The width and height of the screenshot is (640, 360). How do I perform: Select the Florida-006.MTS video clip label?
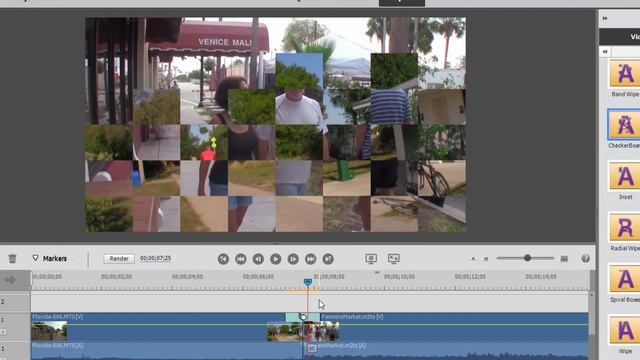tap(58, 317)
